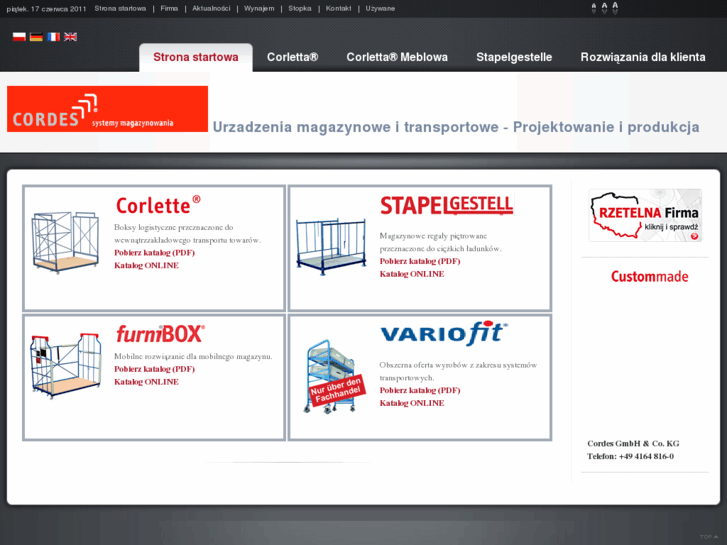
Task: Open the Corletta® main tab
Action: [x=293, y=57]
